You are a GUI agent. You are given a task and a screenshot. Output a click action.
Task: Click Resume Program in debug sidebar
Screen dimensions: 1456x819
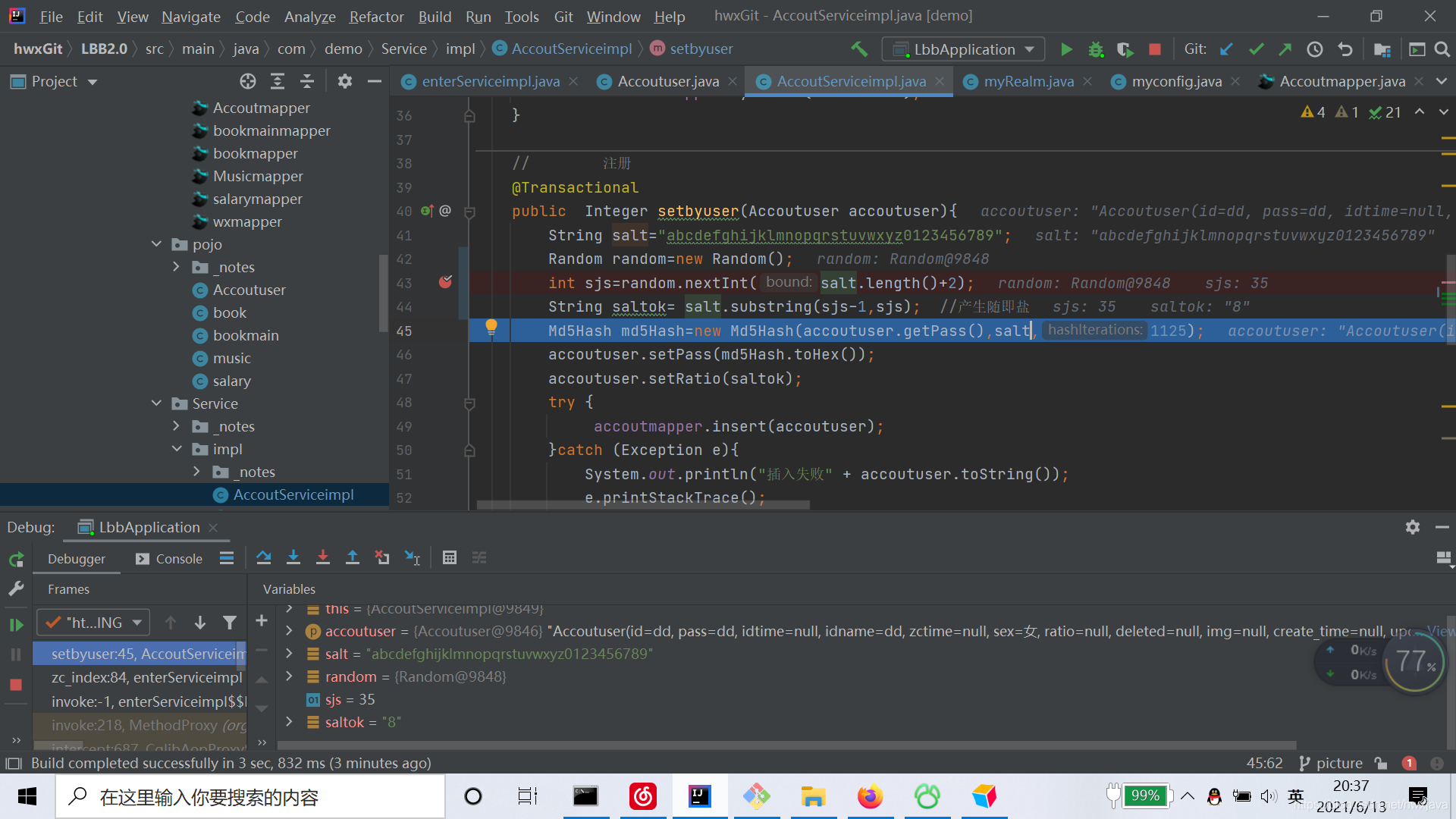tap(16, 625)
